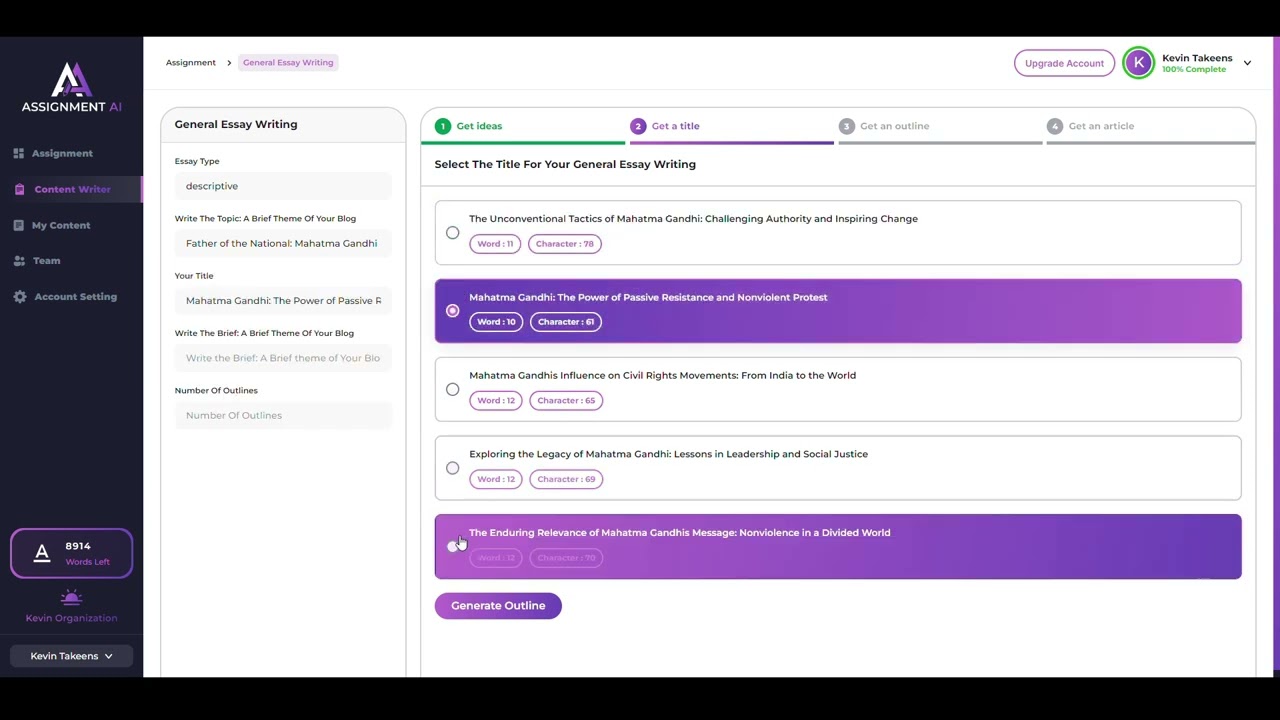The height and width of the screenshot is (720, 1280).
Task: Open Account Setting via gear icon
Action: coord(19,296)
